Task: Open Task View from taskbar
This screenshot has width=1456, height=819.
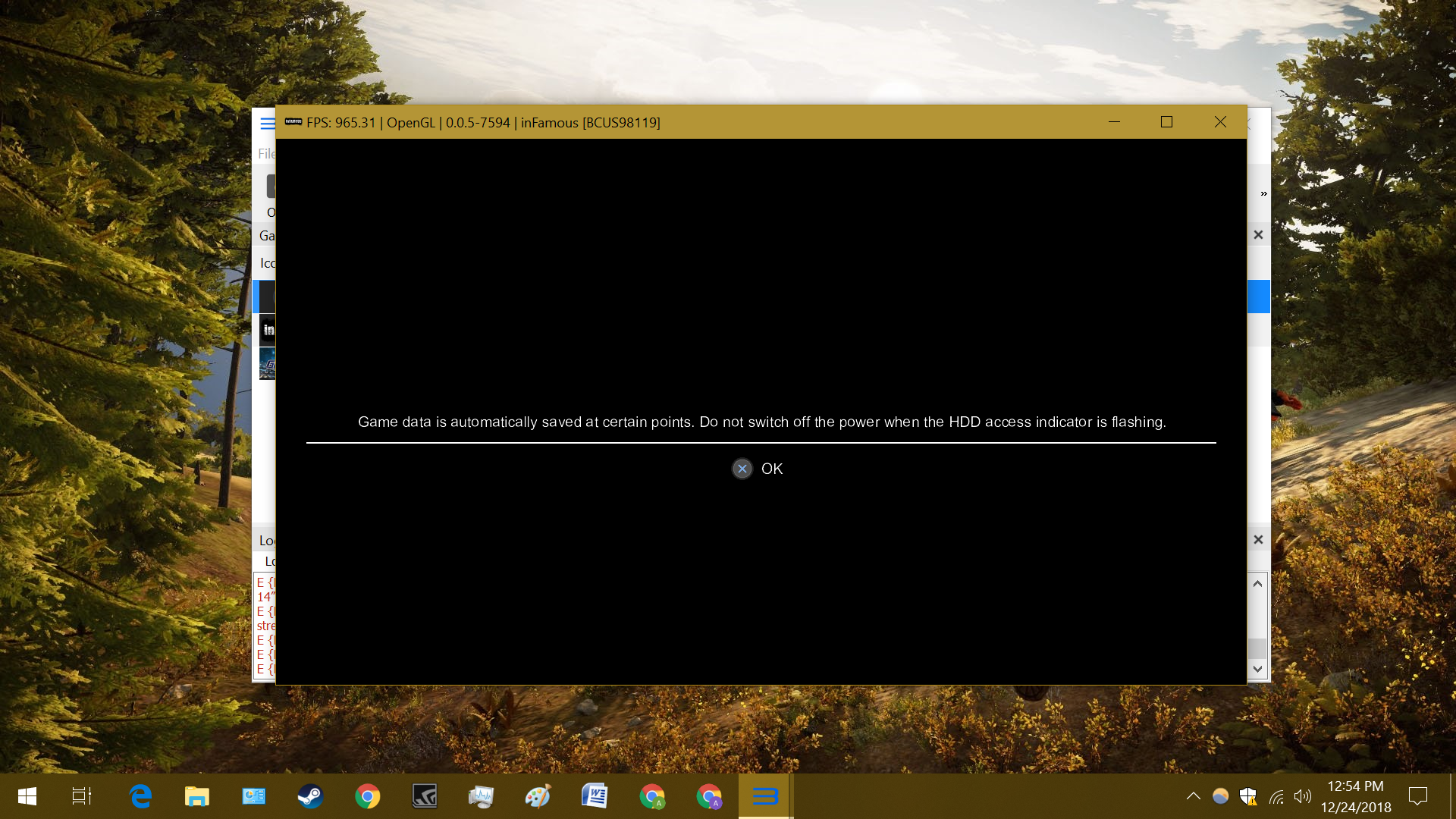Action: (82, 796)
